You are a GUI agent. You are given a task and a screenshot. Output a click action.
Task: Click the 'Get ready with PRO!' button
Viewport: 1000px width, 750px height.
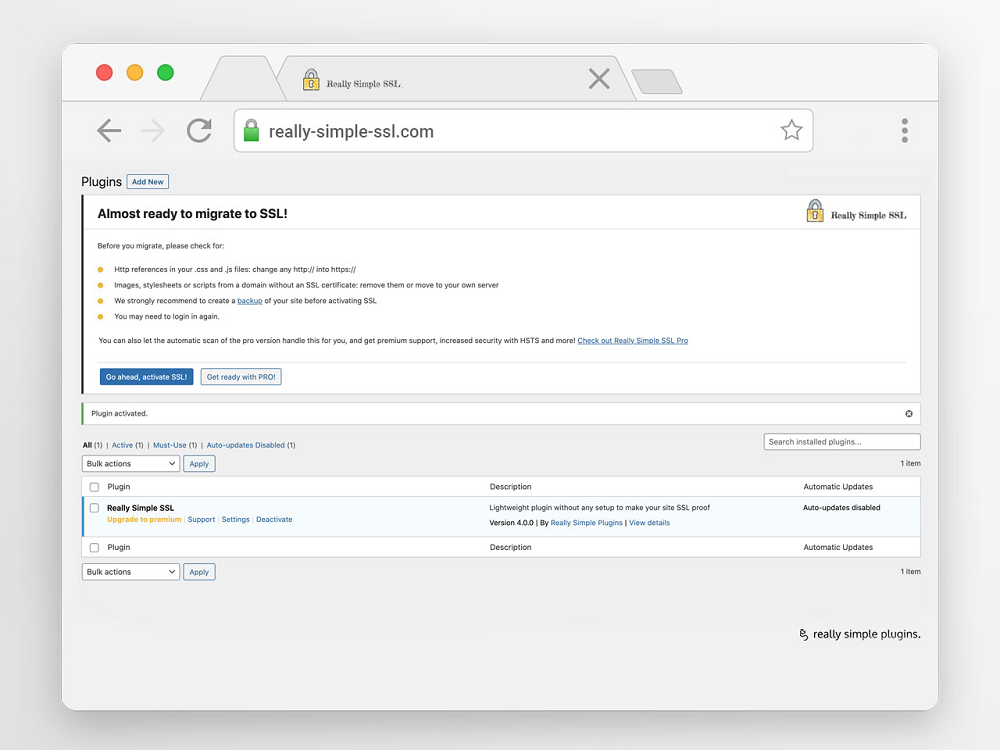[241, 377]
